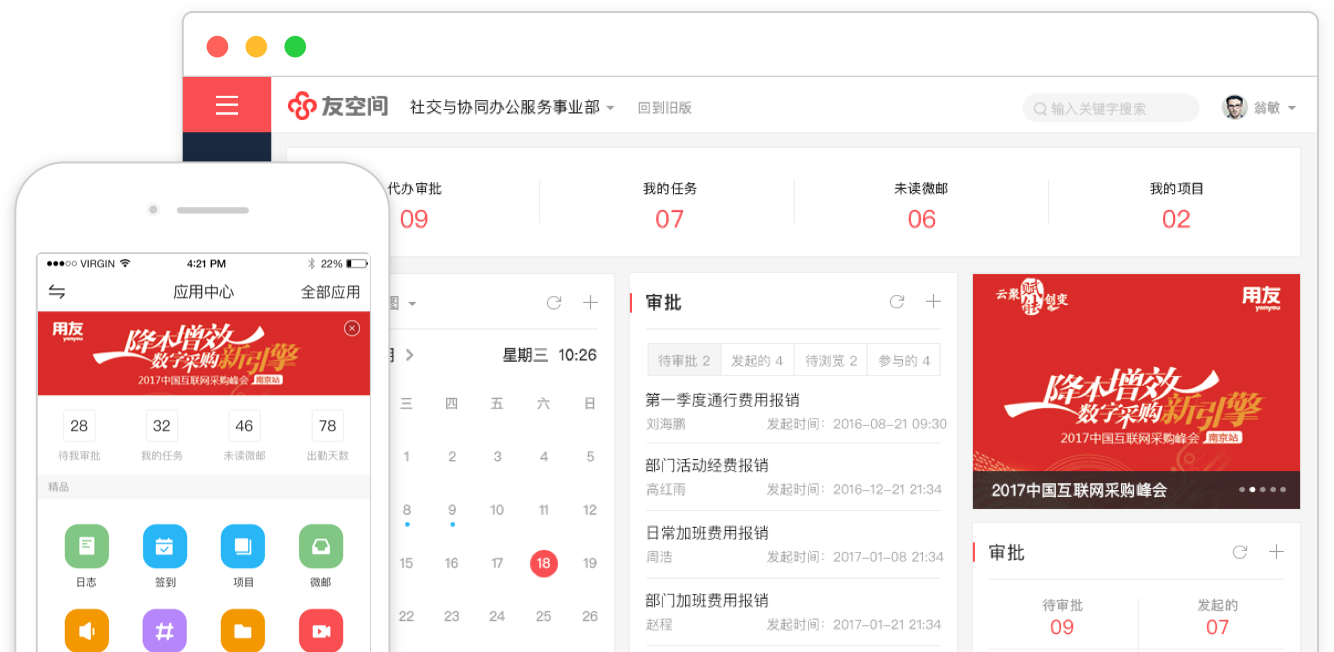Switch to the 发起的 4 tab
Image resolution: width=1334 pixels, height=652 pixels.
coord(757,361)
